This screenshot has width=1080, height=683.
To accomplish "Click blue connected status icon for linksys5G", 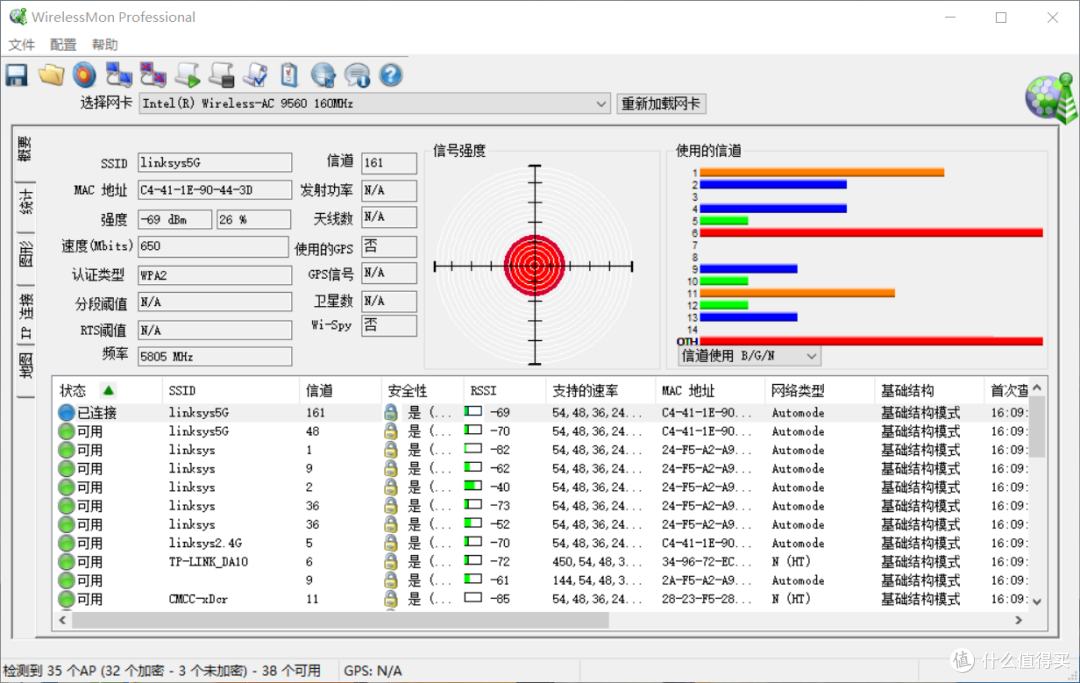I will [x=66, y=412].
